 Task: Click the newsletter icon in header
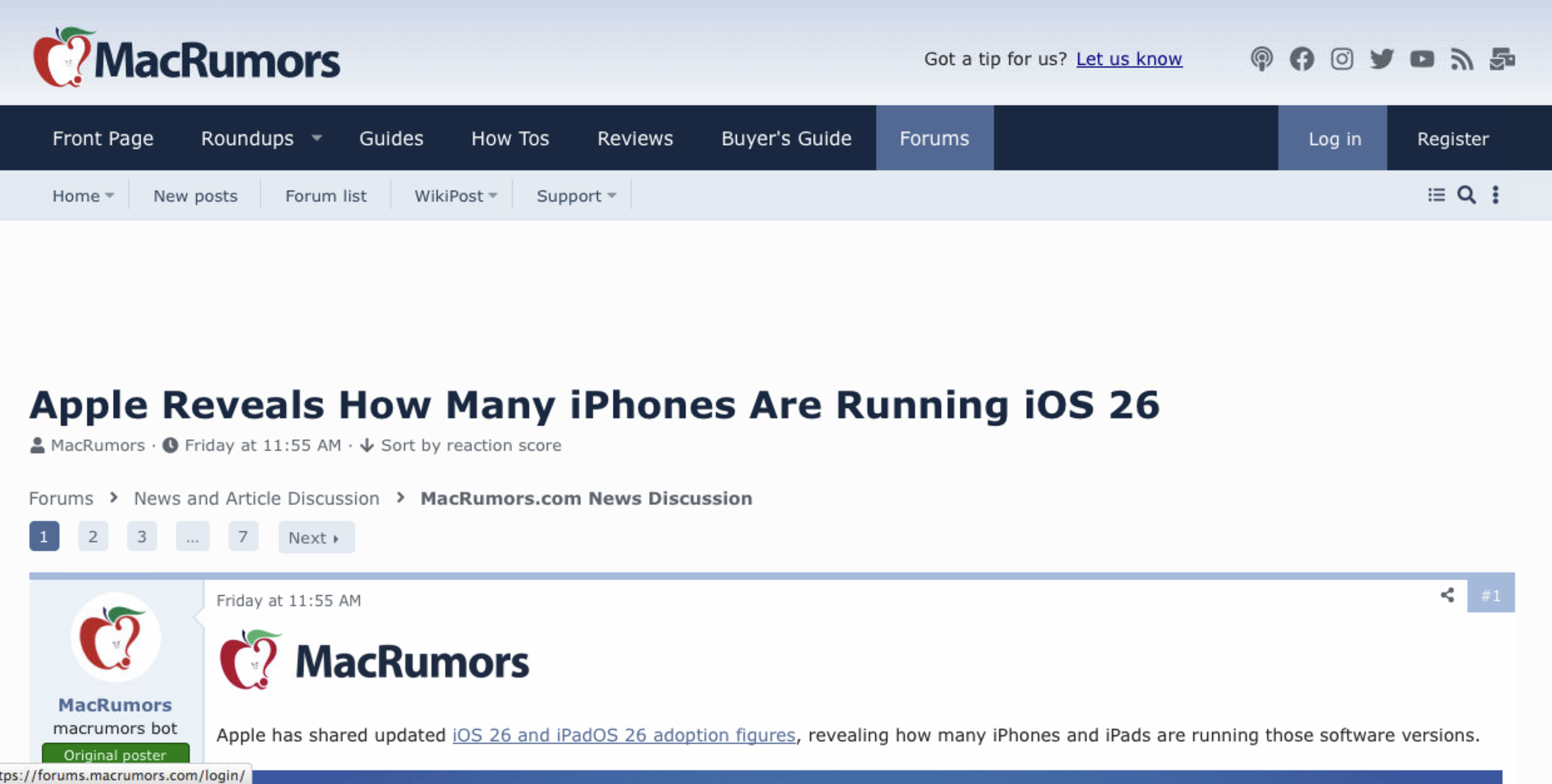[x=1502, y=59]
